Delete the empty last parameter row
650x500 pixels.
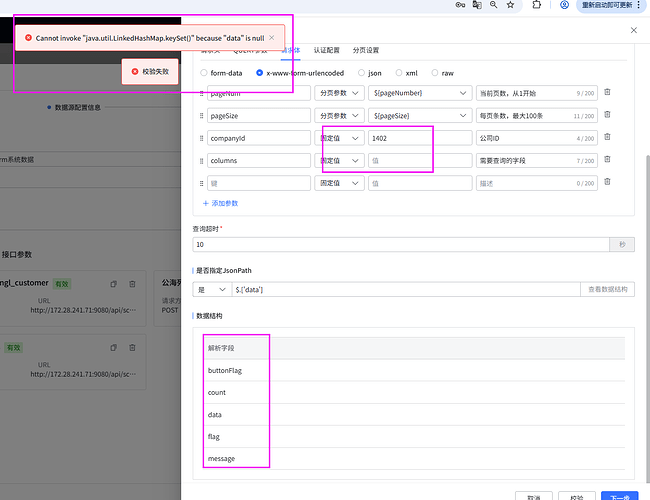point(607,182)
